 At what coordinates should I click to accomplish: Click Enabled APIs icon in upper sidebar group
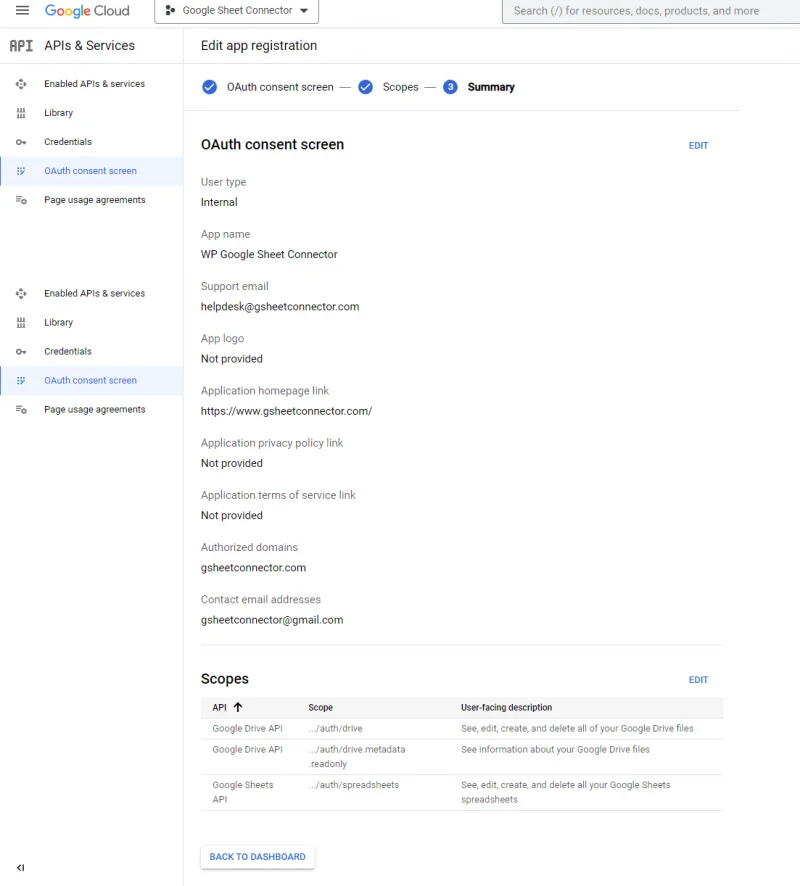point(21,84)
